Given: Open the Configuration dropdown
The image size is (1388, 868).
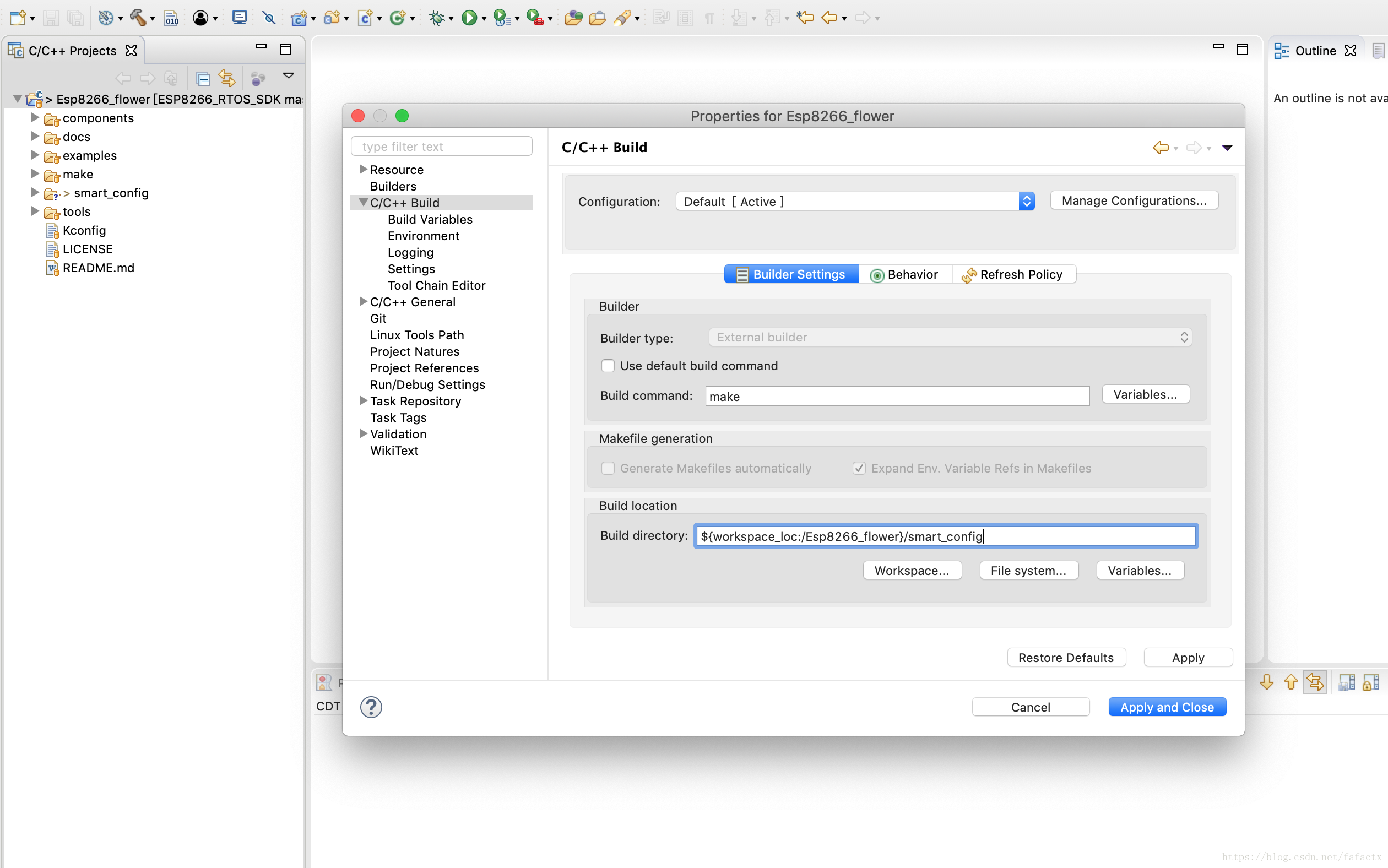Looking at the screenshot, I should pyautogui.click(x=855, y=202).
